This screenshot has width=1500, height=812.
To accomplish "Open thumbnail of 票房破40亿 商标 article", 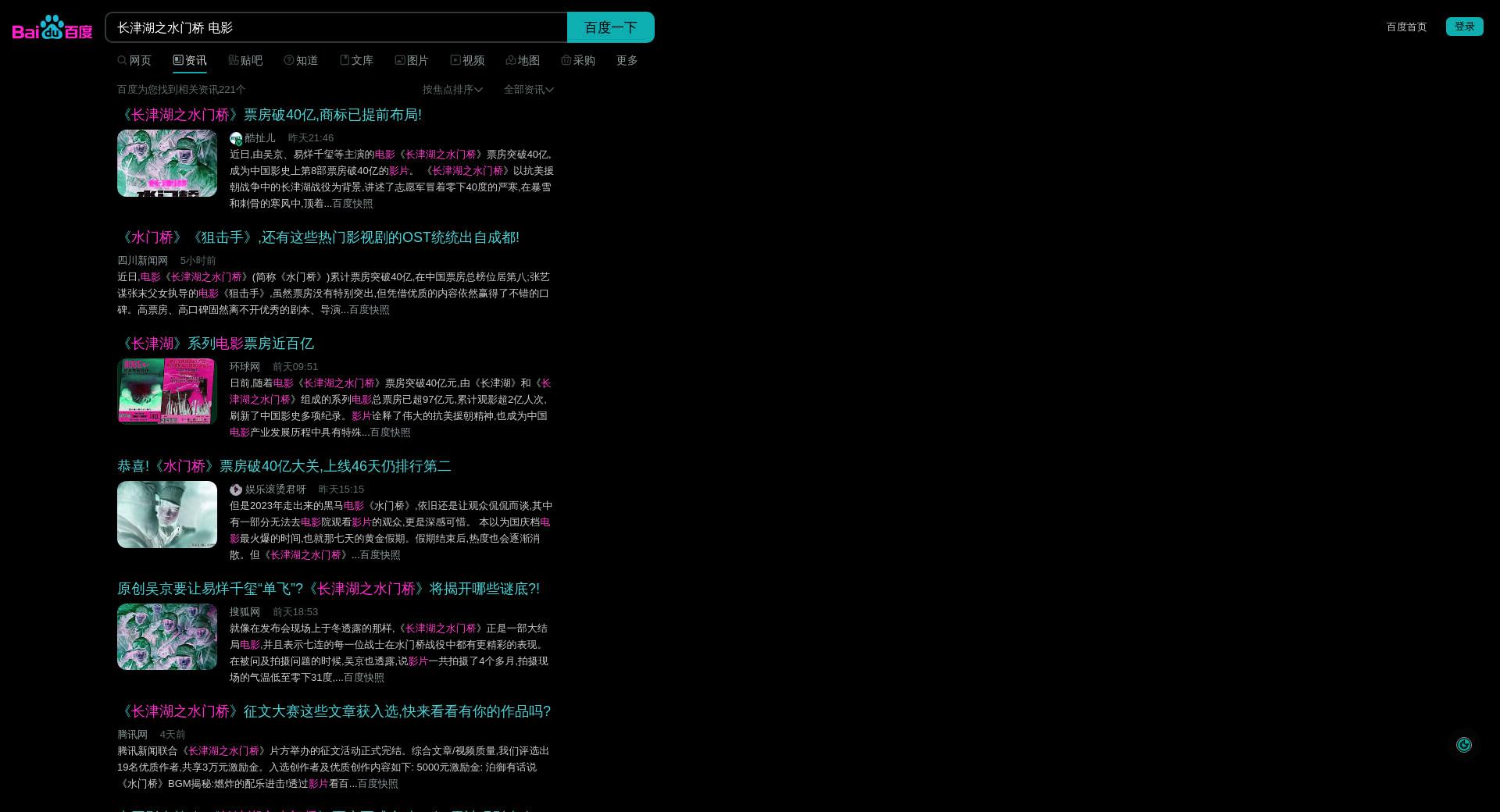I will (167, 163).
